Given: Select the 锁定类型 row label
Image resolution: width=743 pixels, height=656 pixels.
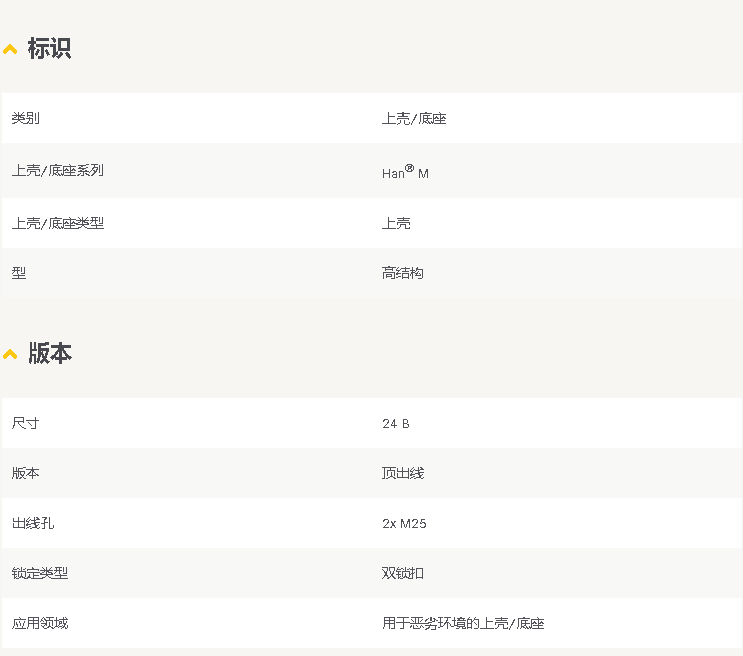Looking at the screenshot, I should (40, 573).
